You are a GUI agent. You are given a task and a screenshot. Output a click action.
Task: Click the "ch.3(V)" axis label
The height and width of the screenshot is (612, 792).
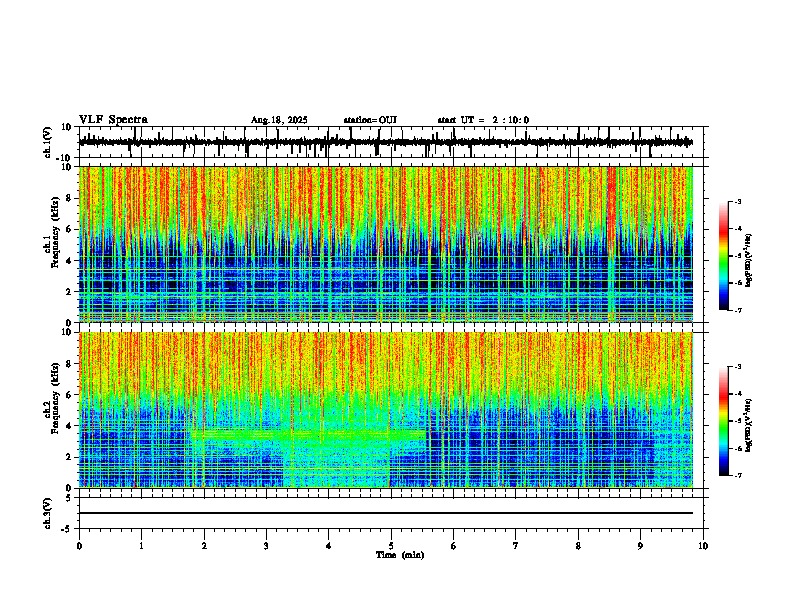(48, 514)
